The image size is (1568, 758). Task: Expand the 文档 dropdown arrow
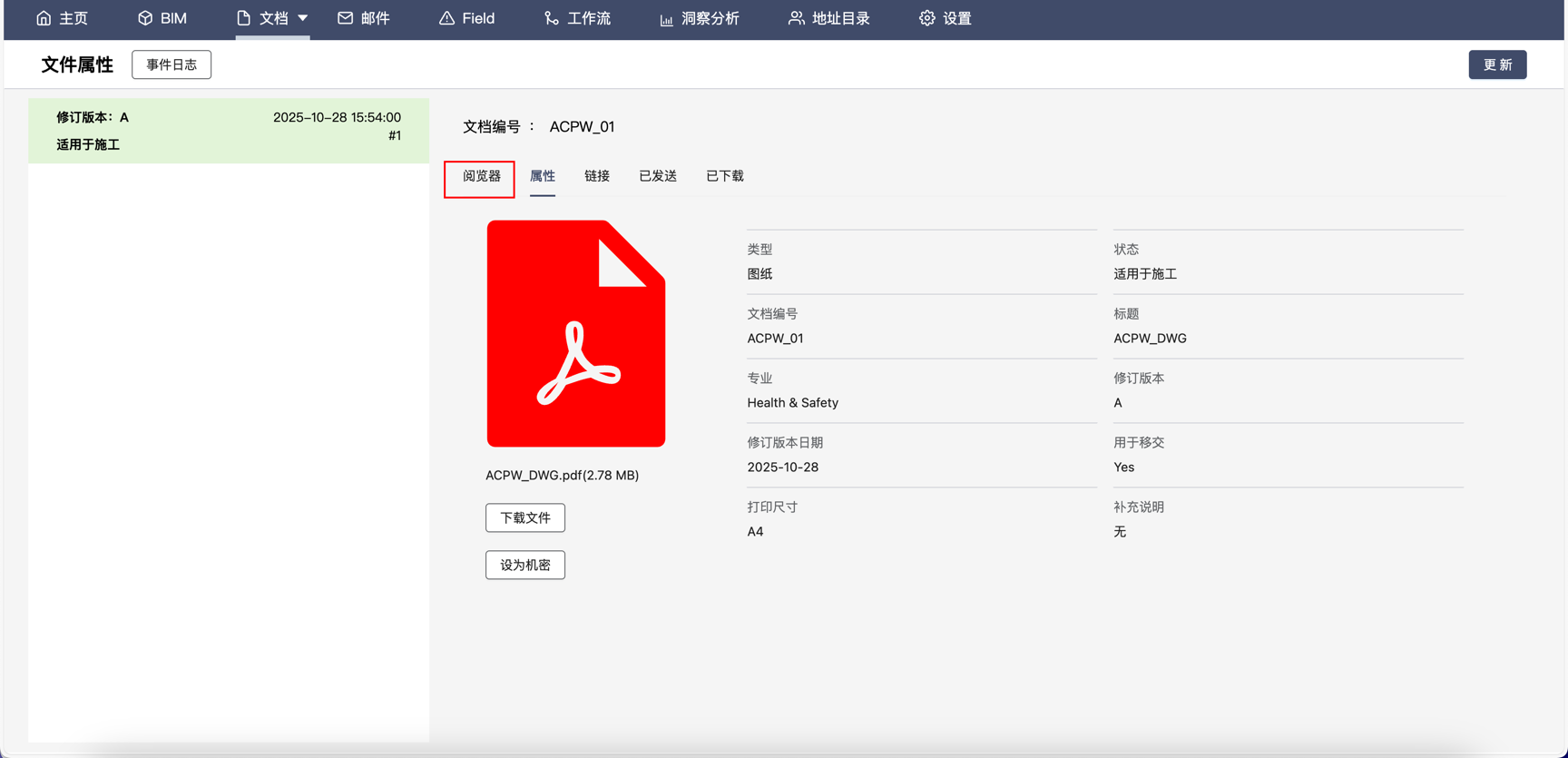303,18
